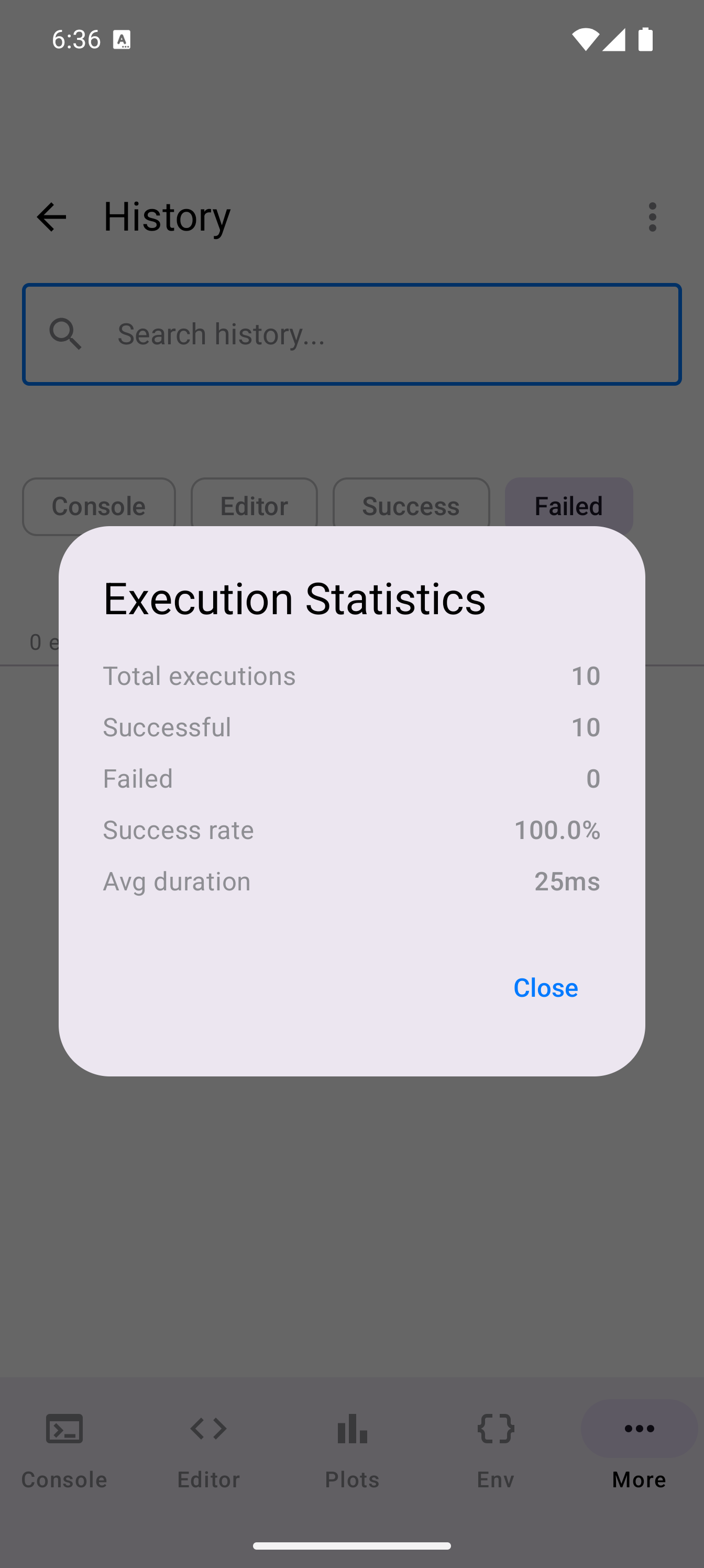Open the Editor code icon in bottom bar
704x1568 pixels.
pyautogui.click(x=208, y=1428)
